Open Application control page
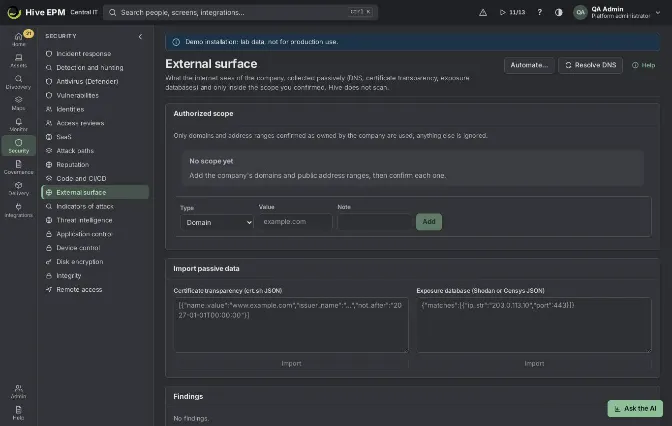This screenshot has height=426, width=672. pyautogui.click(x=95, y=234)
